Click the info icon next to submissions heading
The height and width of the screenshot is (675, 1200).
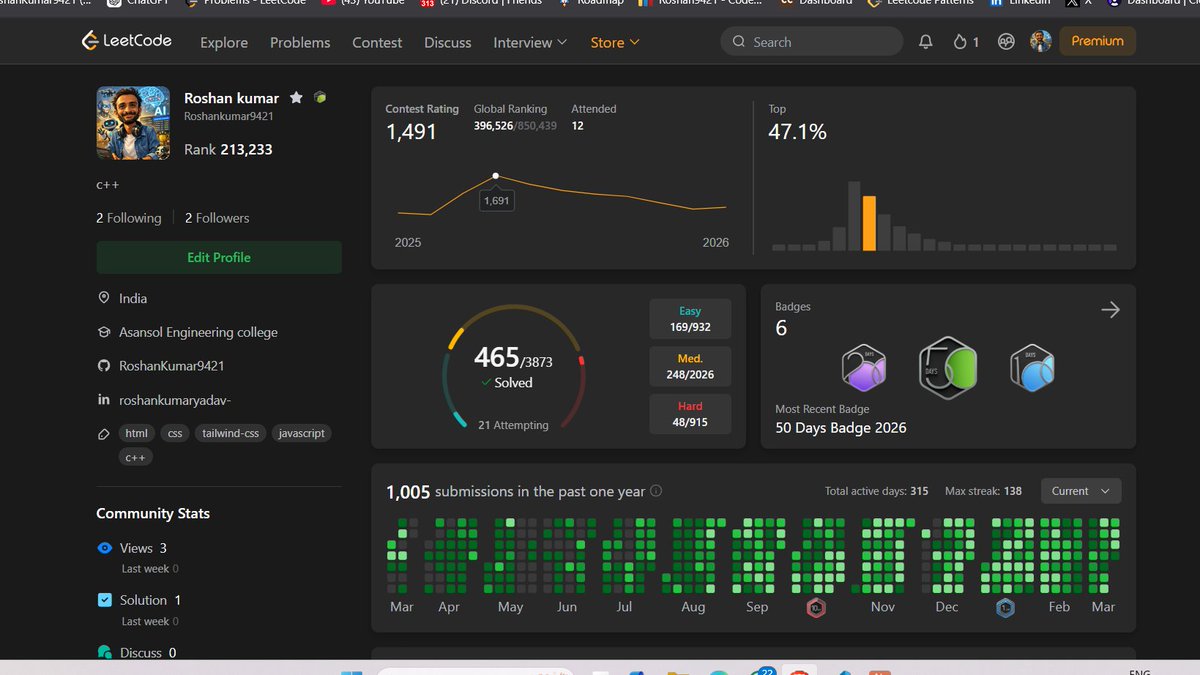click(x=656, y=491)
